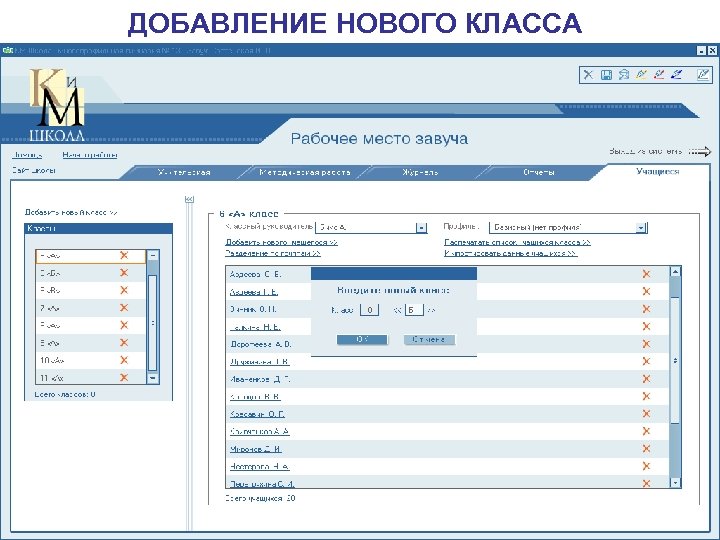
Task: Click the scissors icon in the top toolbar
Action: coord(588,74)
